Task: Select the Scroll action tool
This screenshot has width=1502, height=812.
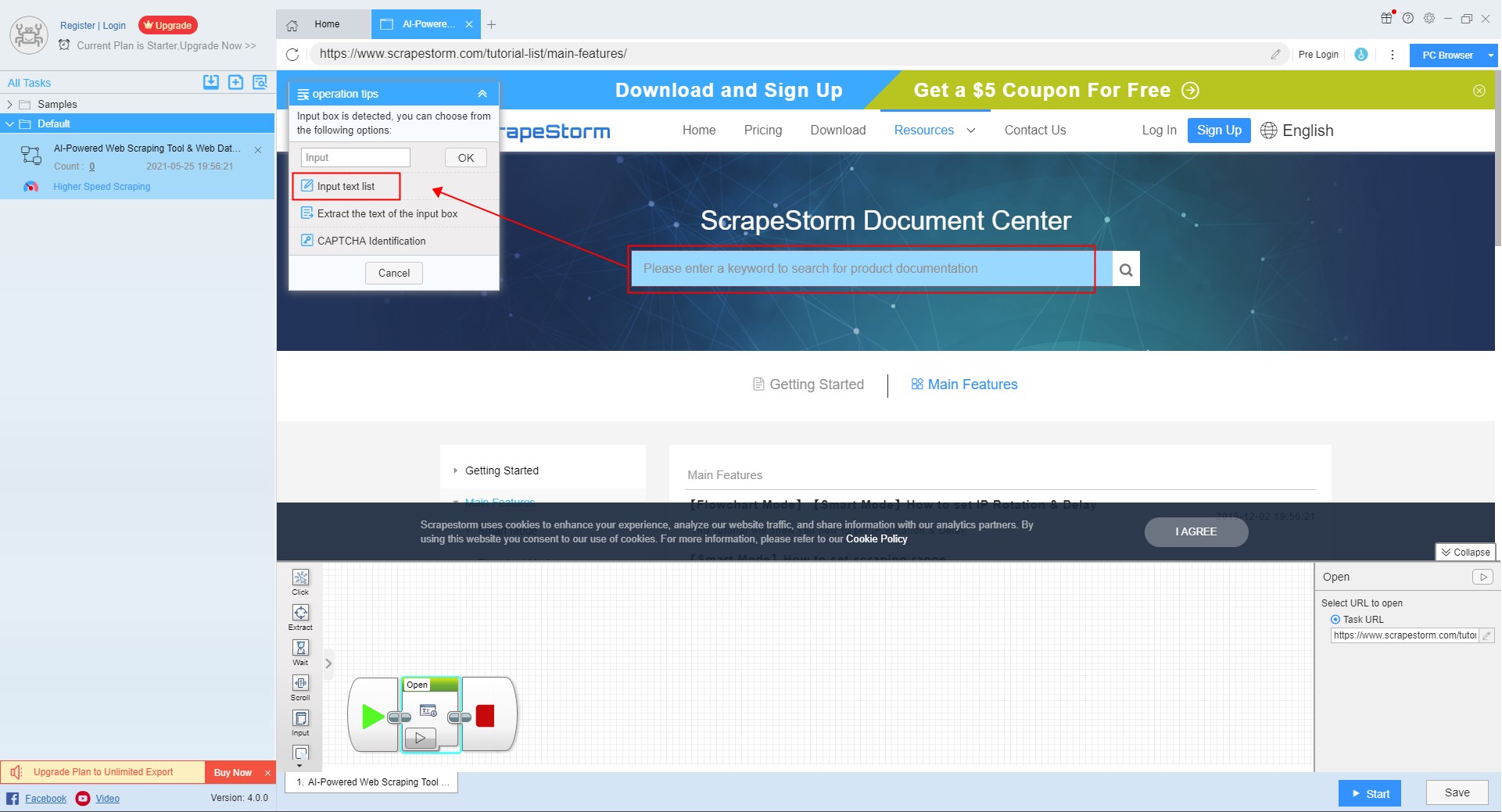Action: point(300,688)
